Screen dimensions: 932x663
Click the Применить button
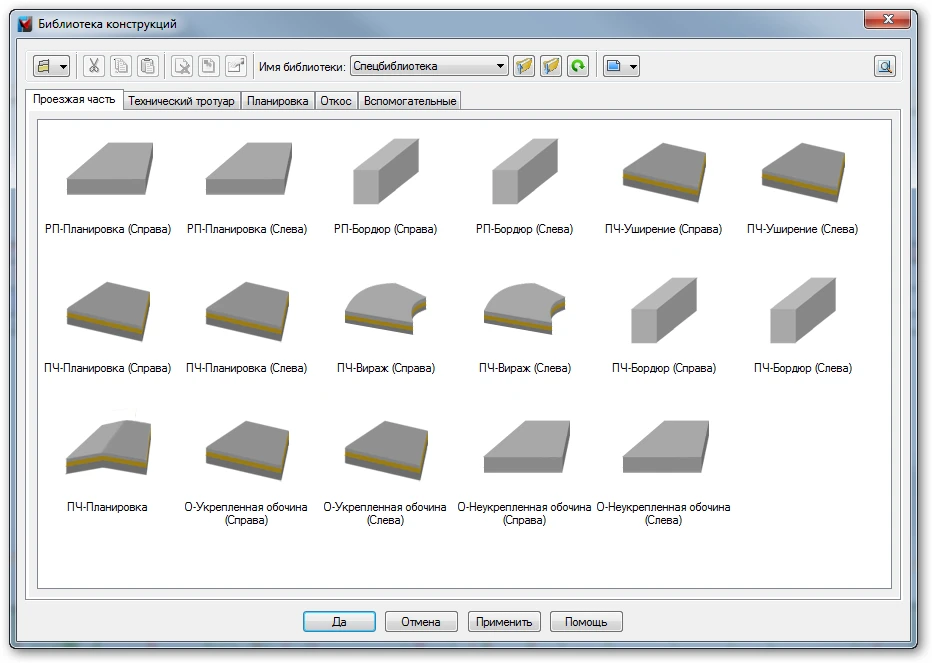[504, 621]
